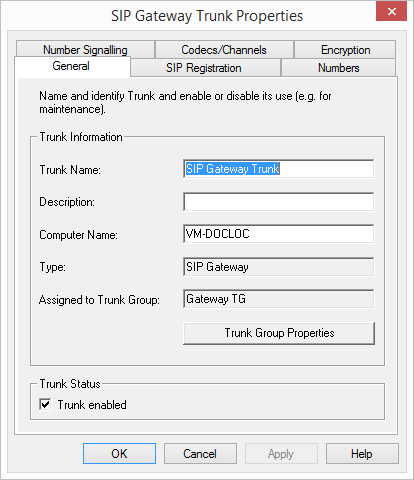
Task: Click the dialog title bar text
Action: (x=207, y=16)
